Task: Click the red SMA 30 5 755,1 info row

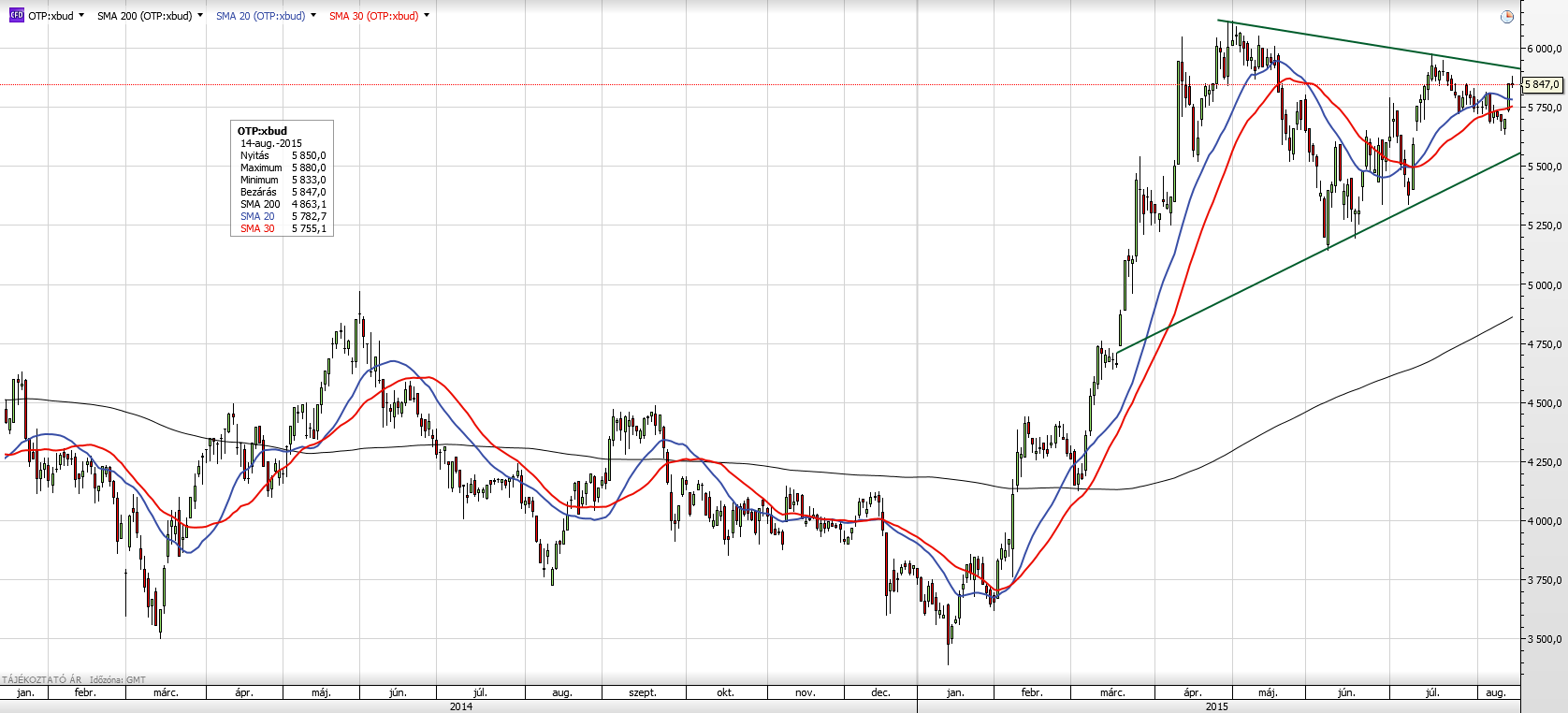Action: pyautogui.click(x=283, y=228)
